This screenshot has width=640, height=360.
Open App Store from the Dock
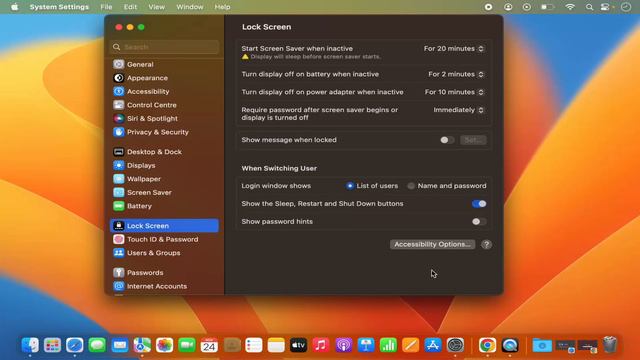tap(433, 345)
